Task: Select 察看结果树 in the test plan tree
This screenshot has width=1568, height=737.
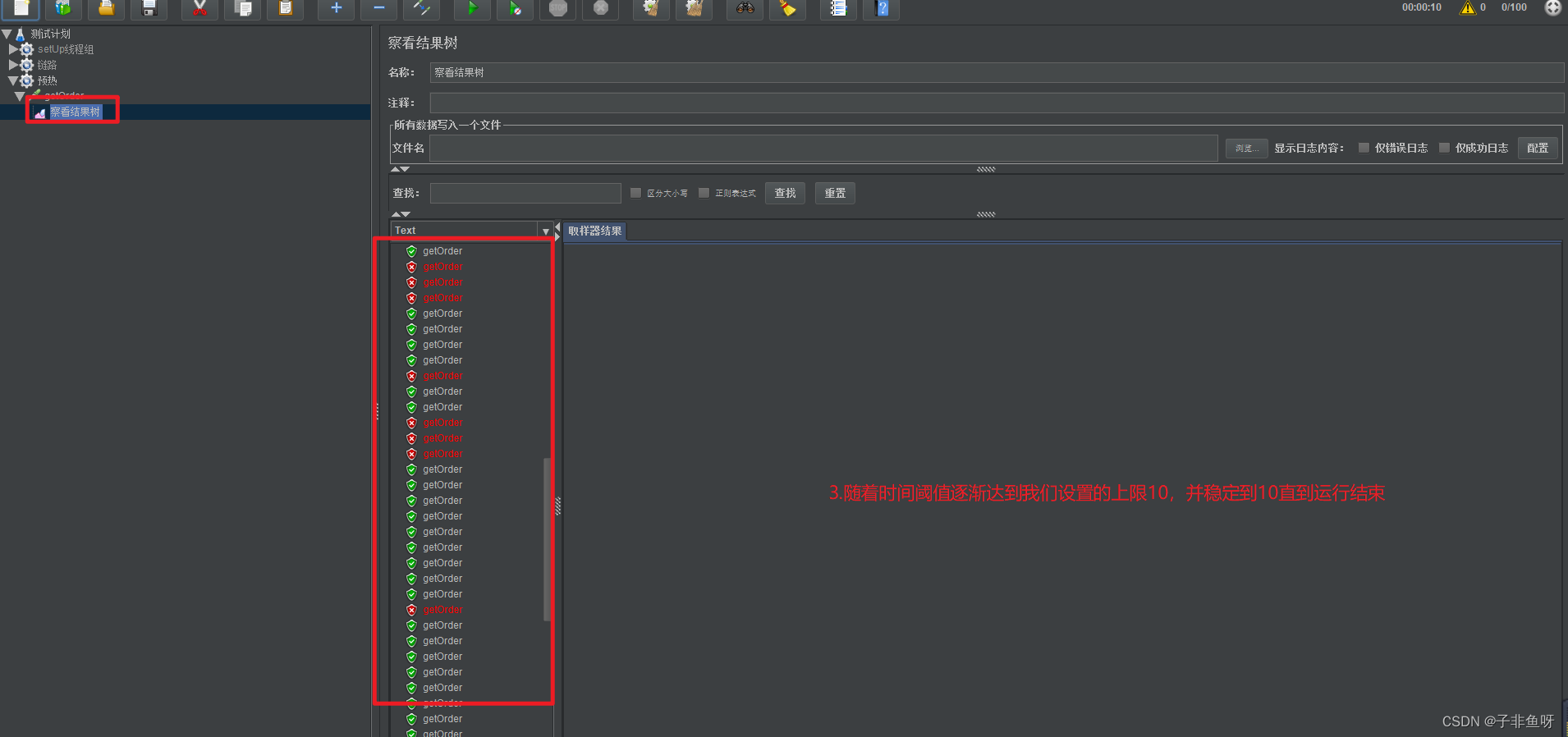Action: (76, 112)
